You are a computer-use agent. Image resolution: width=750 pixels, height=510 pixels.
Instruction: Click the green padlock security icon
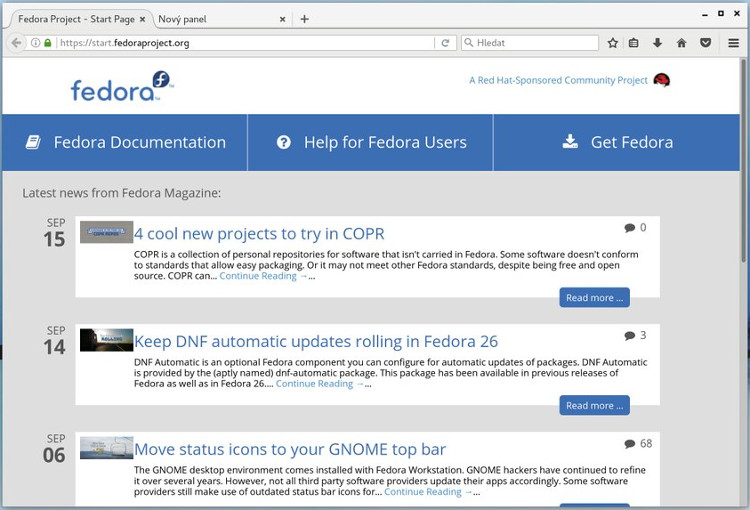[x=47, y=43]
